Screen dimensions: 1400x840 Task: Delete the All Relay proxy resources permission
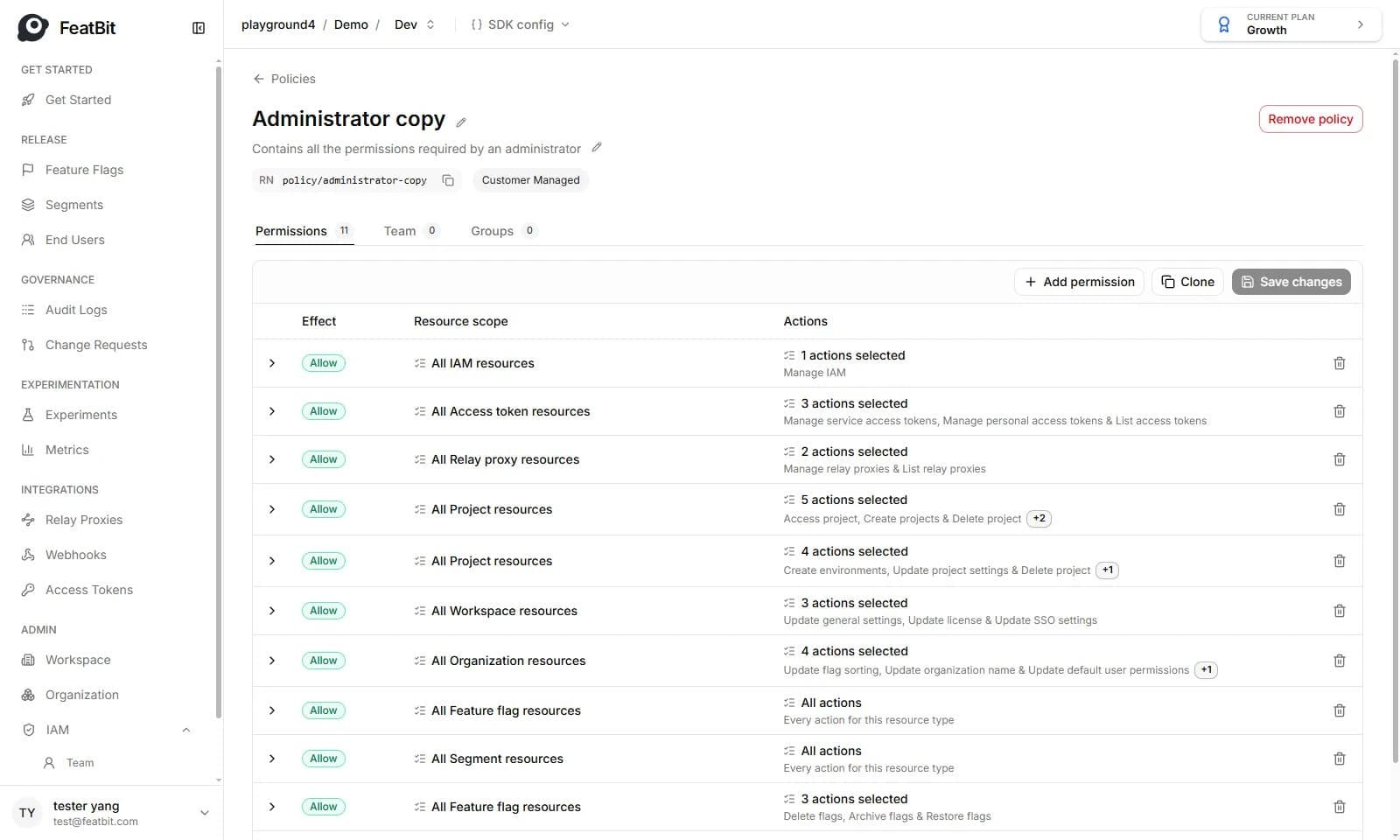point(1339,459)
